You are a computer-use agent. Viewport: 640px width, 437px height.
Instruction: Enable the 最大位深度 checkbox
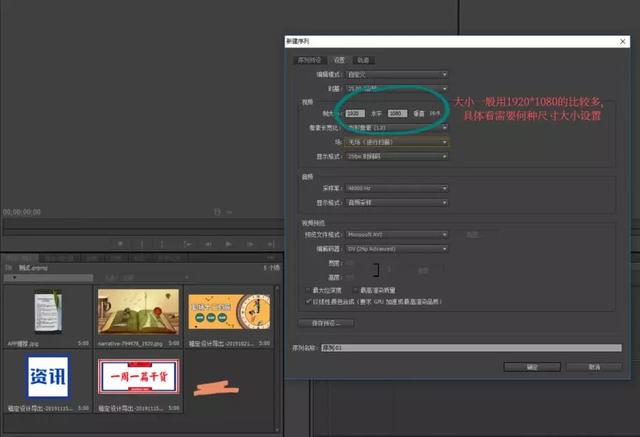pos(308,290)
